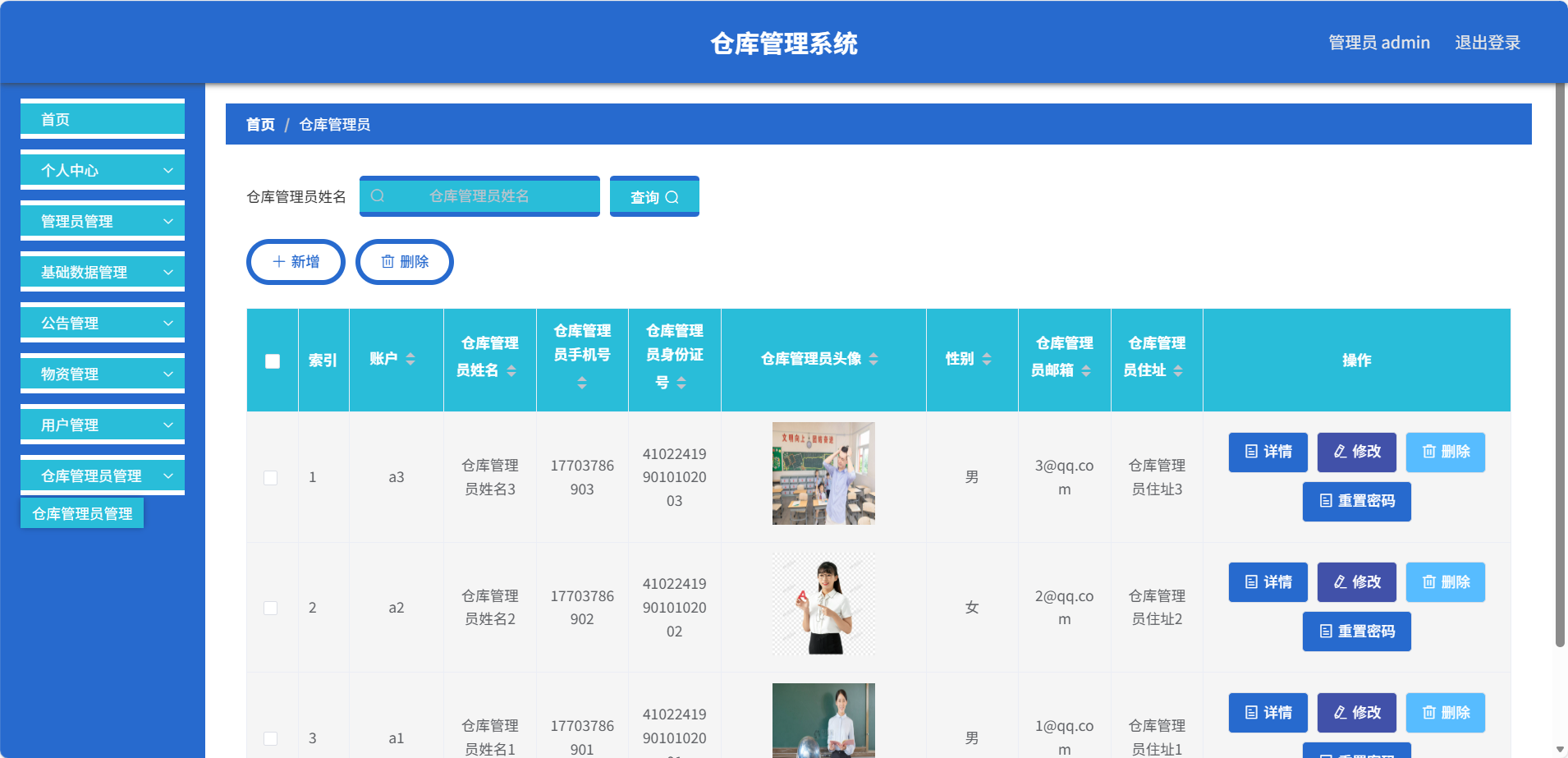This screenshot has height=758, width=1568.
Task: Check the row for account a2
Action: (270, 608)
